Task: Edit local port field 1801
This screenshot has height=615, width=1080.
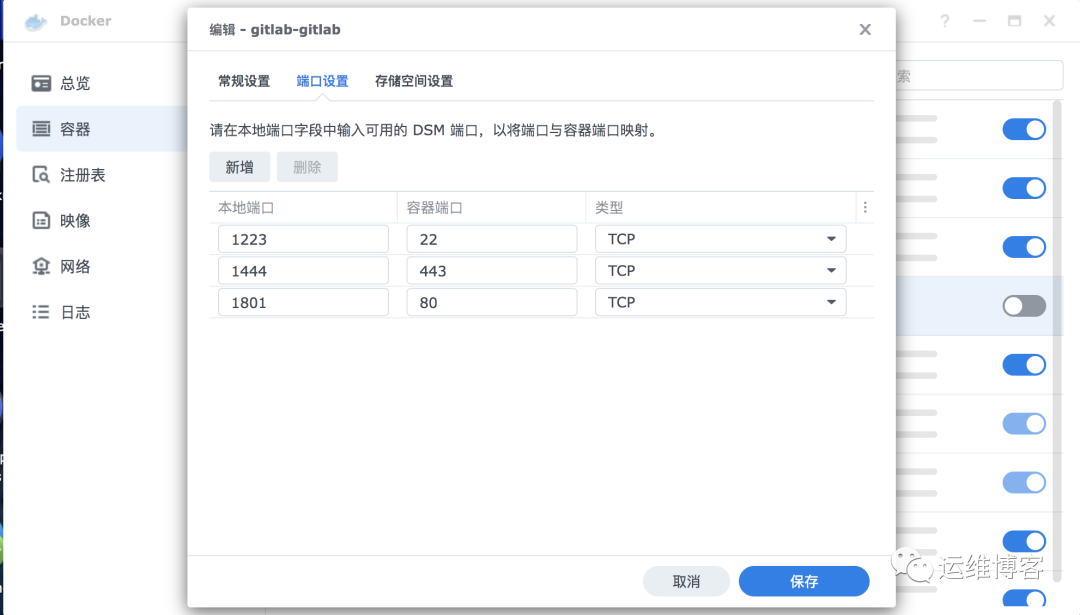Action: pos(303,302)
